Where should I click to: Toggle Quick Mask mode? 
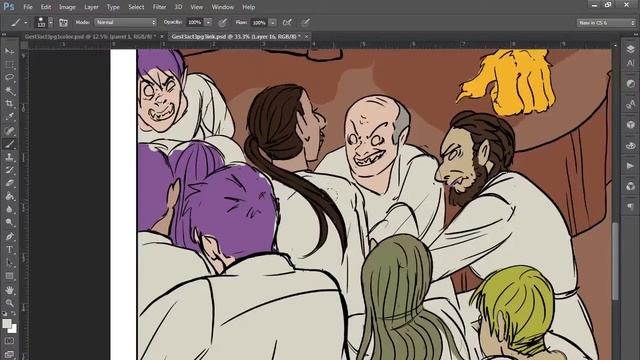[9, 340]
